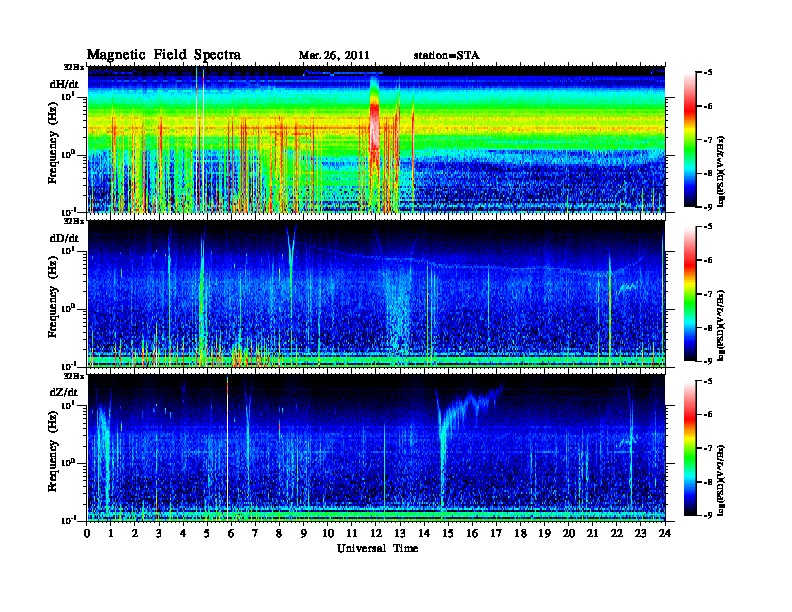Click the "Magnetic Field Spectra" plot title
Image resolution: width=792 pixels, height=612 pixels.
(164, 55)
